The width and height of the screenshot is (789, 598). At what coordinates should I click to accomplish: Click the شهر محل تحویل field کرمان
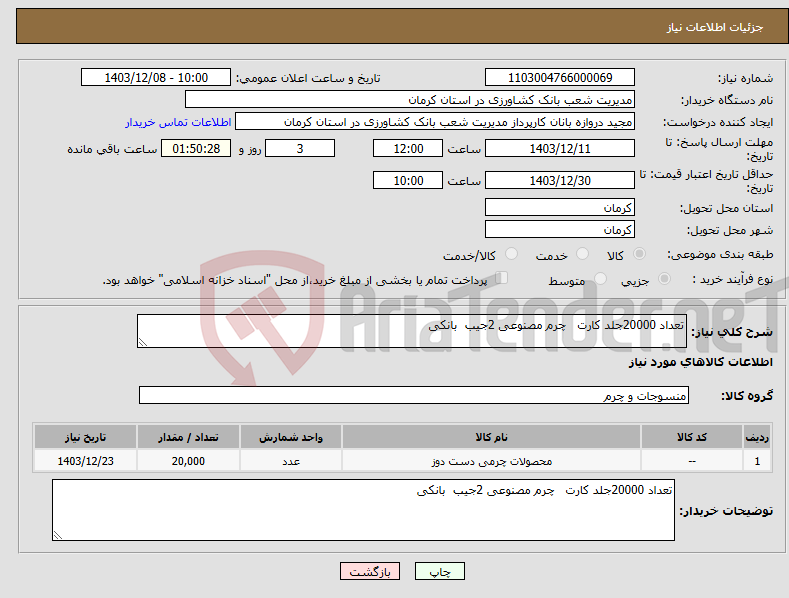[560, 230]
